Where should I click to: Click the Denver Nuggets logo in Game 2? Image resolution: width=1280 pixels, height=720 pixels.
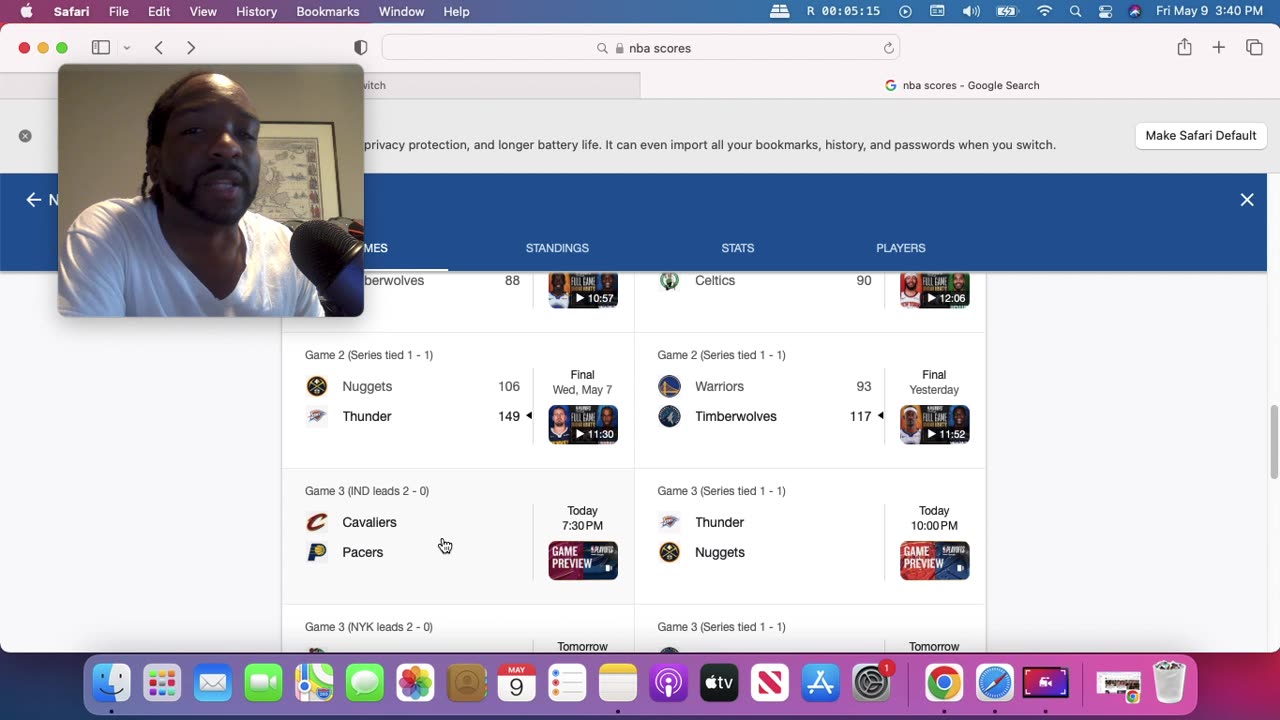point(317,386)
